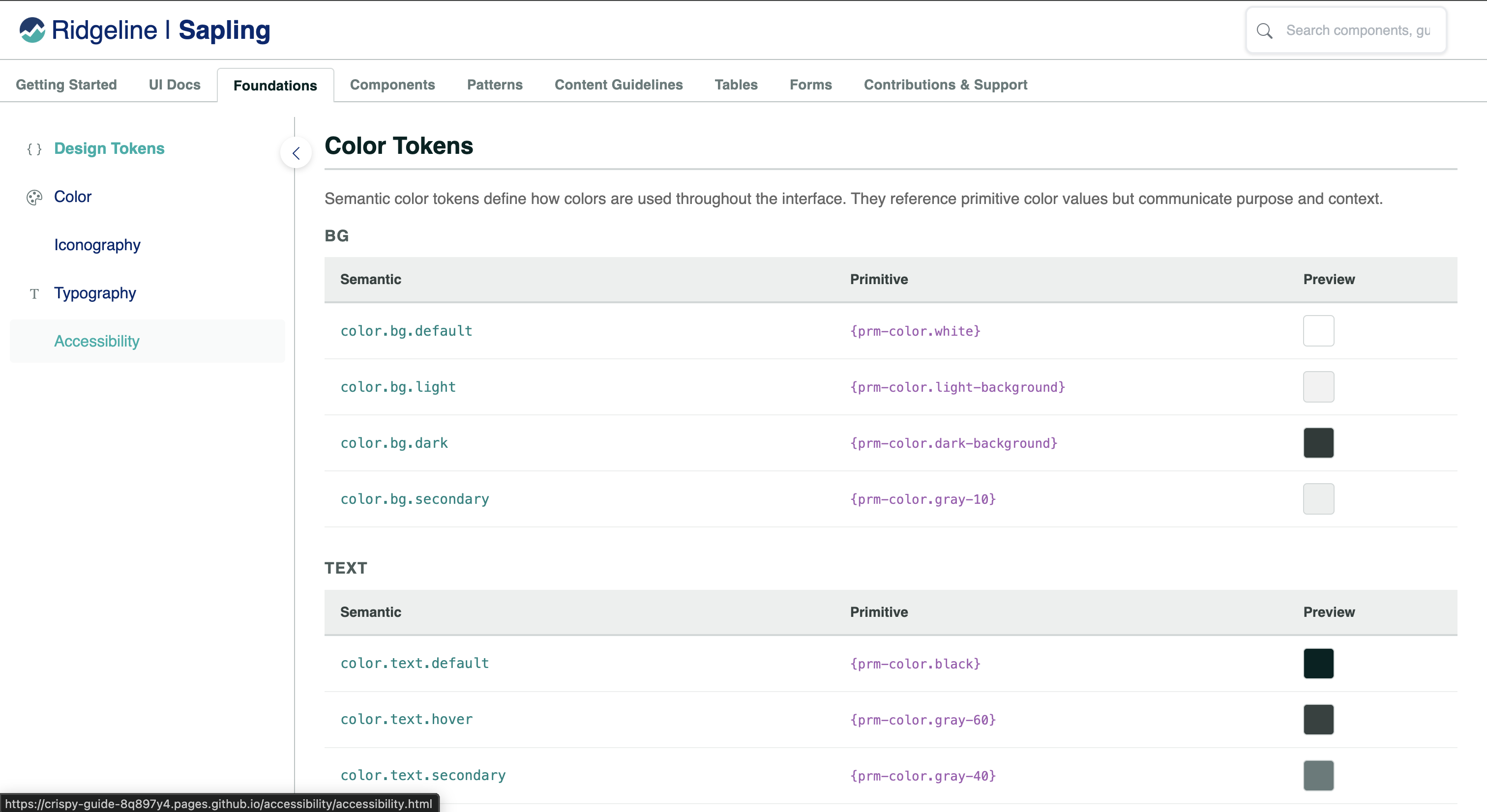Open the Design Tokens sidebar link
This screenshot has width=1487, height=812.
point(109,148)
